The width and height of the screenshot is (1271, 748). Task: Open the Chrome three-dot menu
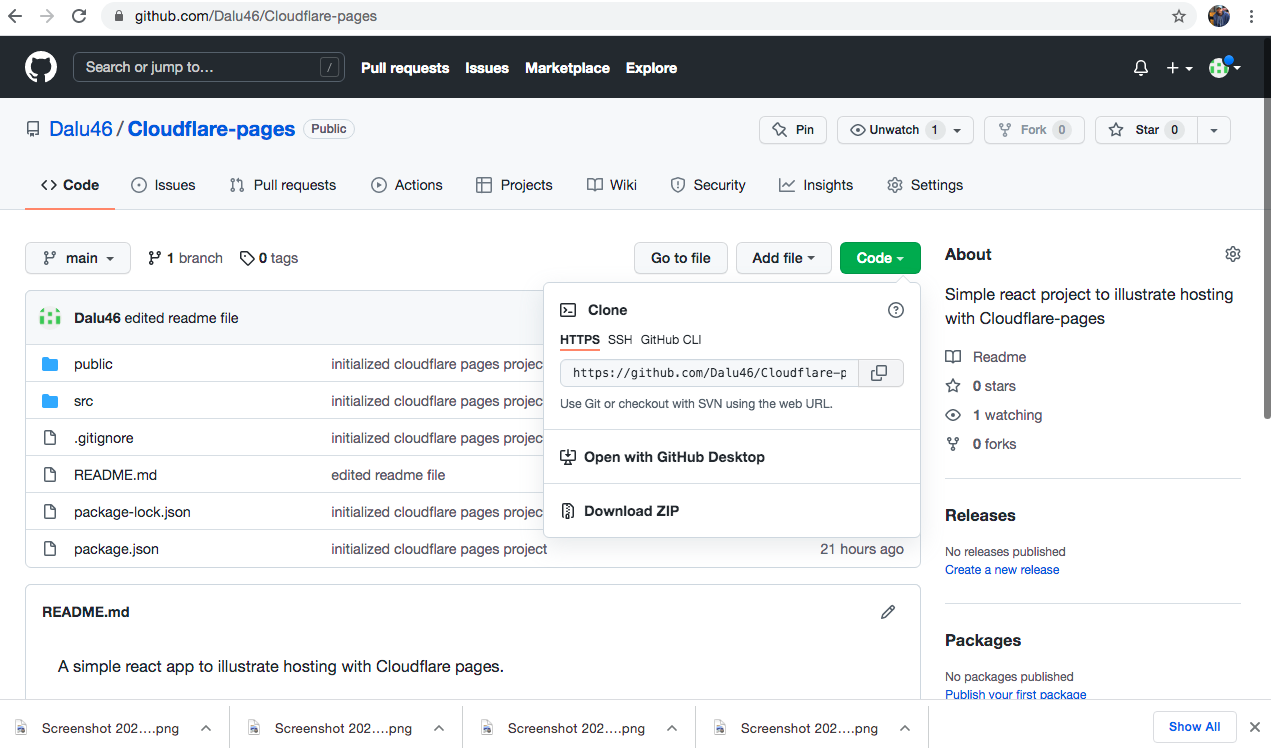(1251, 16)
